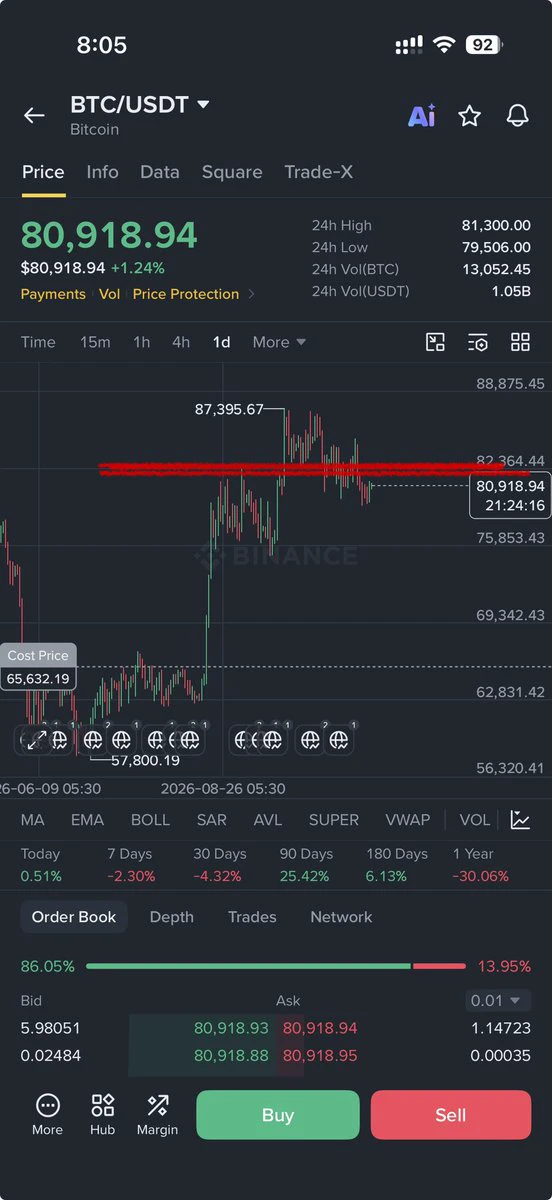This screenshot has width=552, height=1200.
Task: Expand tags with the chevron arrow
Action: point(252,294)
